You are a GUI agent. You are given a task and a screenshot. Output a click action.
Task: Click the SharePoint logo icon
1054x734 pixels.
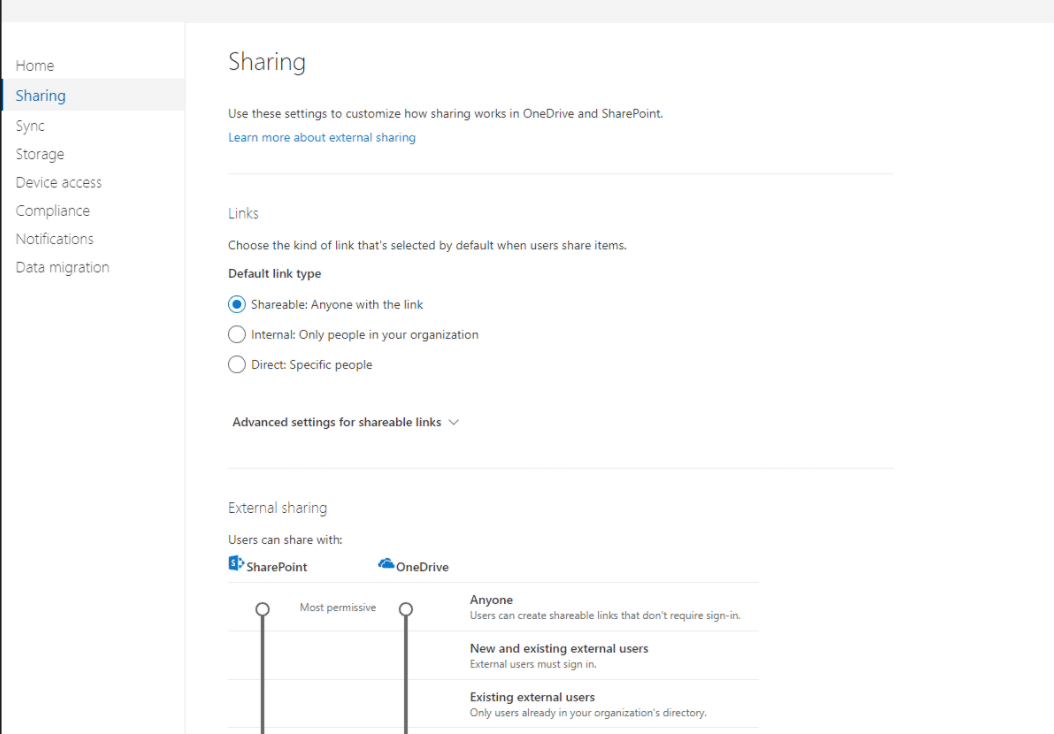pyautogui.click(x=236, y=564)
